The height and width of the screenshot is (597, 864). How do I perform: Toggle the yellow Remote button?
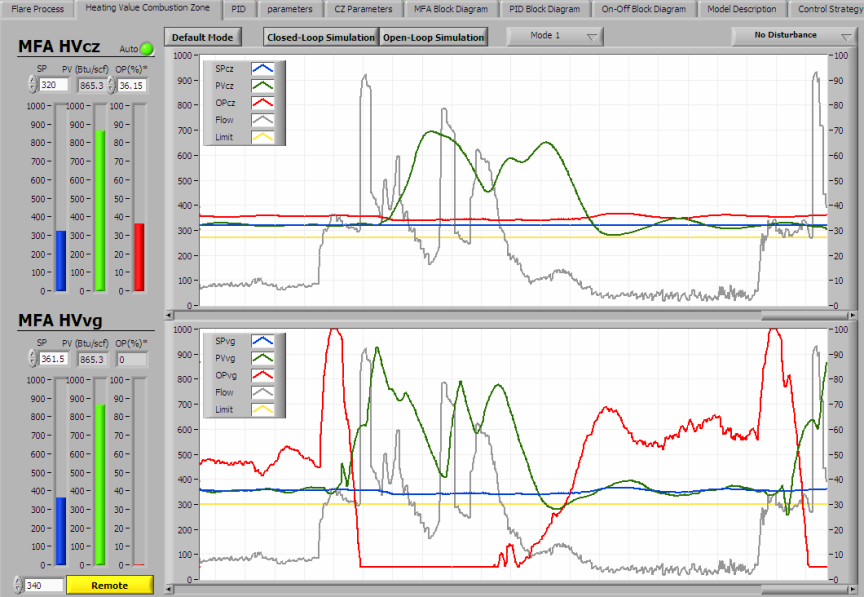[x=109, y=585]
